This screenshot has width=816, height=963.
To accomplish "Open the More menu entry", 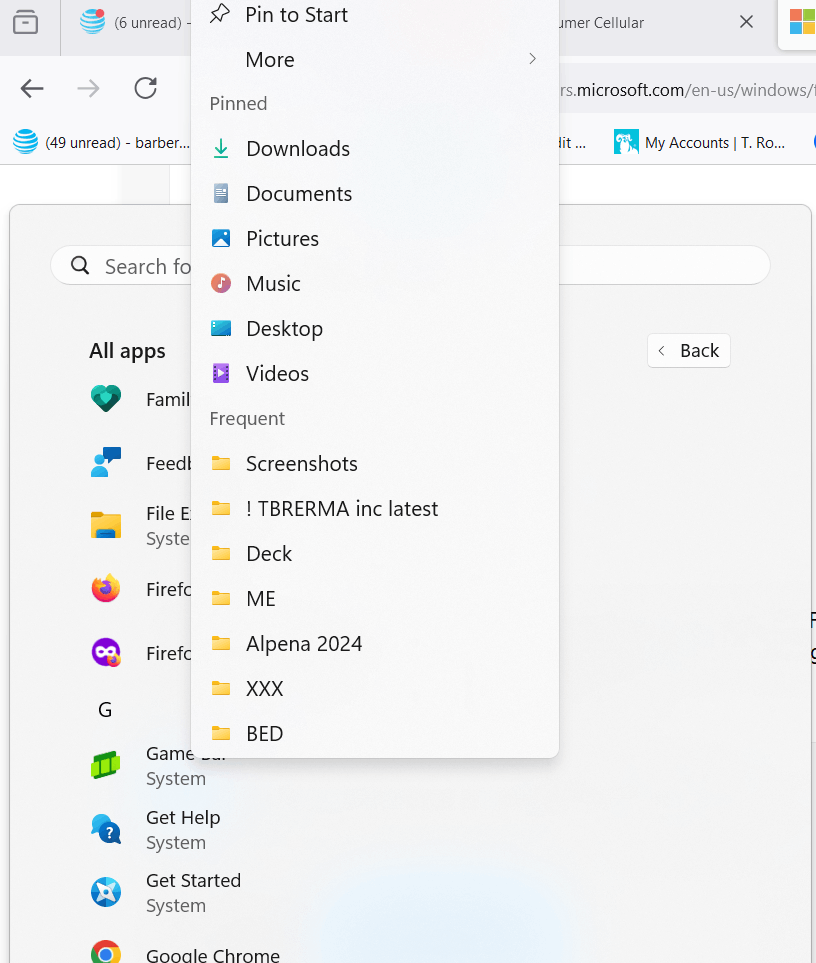I will click(375, 60).
